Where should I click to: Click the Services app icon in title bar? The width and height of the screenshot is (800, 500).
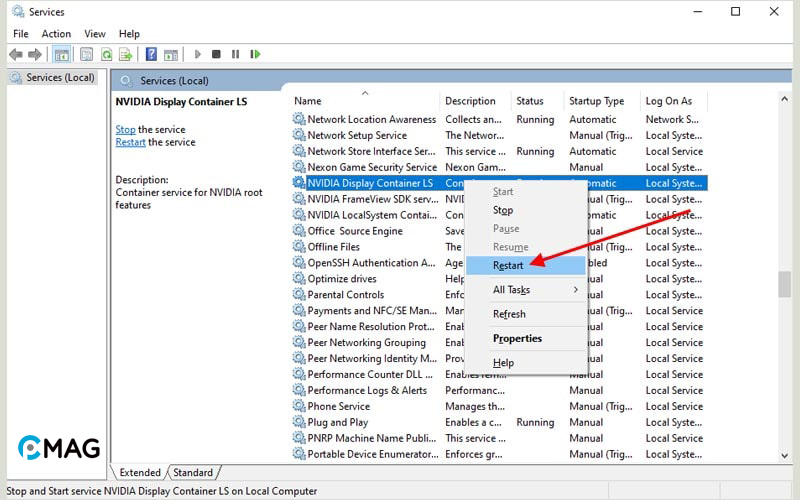point(18,11)
